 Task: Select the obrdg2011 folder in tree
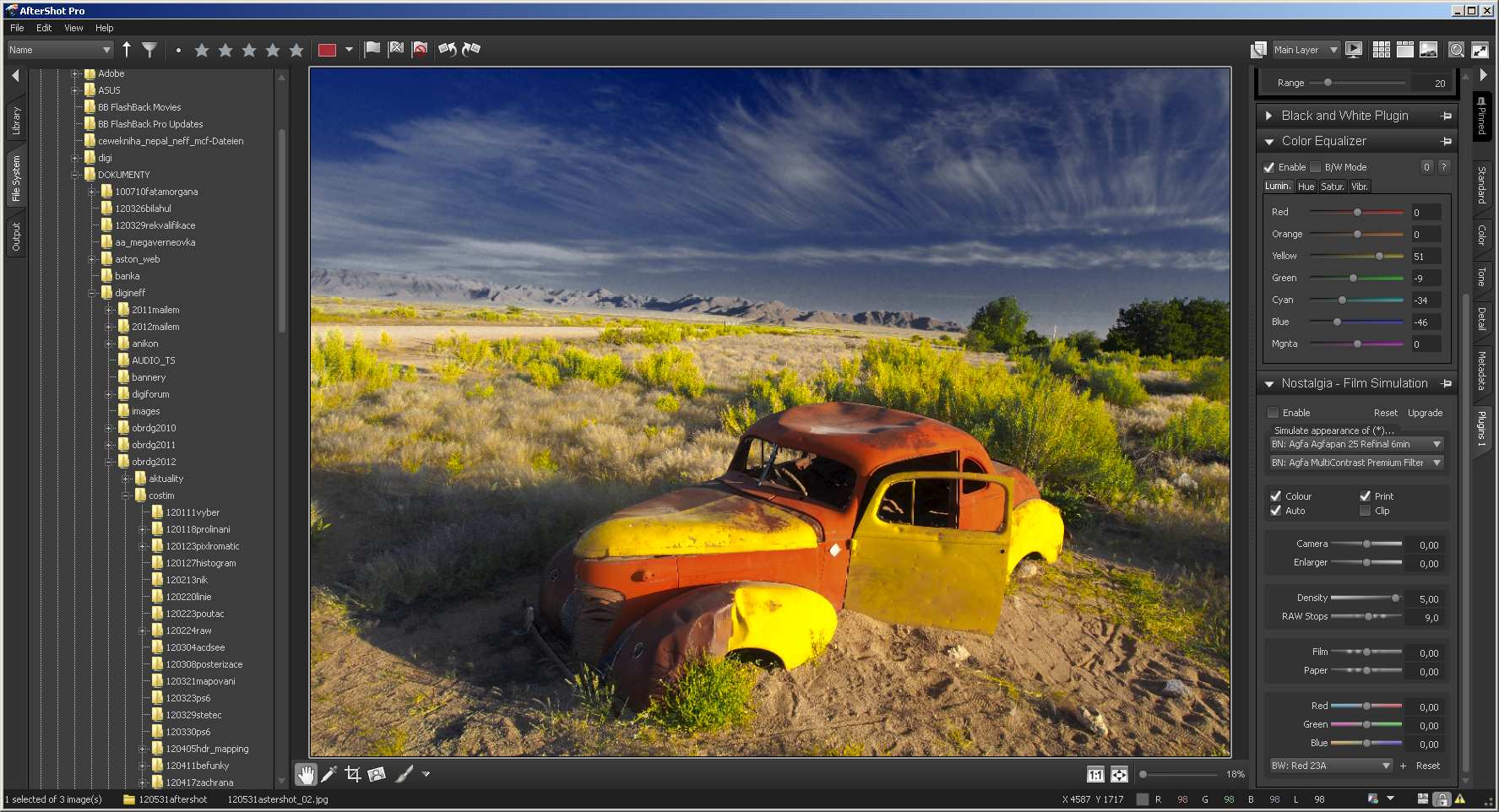(x=154, y=445)
